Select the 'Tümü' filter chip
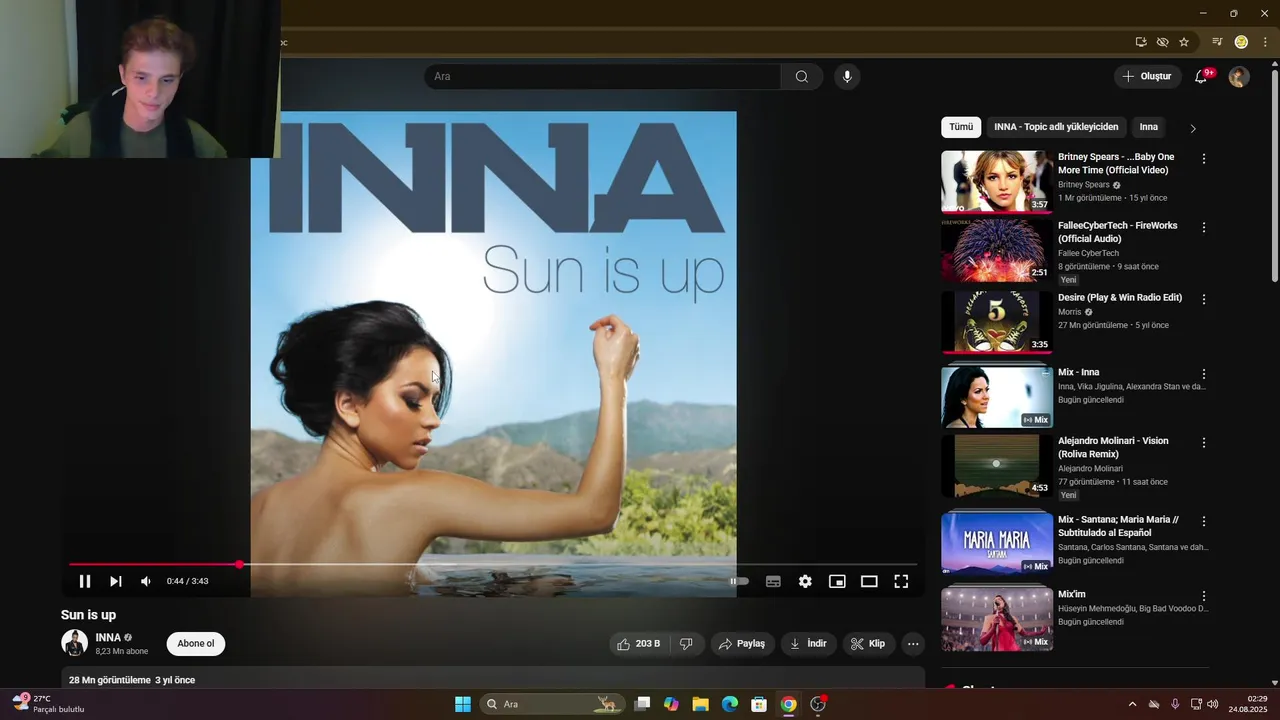This screenshot has height=720, width=1280. [x=961, y=127]
